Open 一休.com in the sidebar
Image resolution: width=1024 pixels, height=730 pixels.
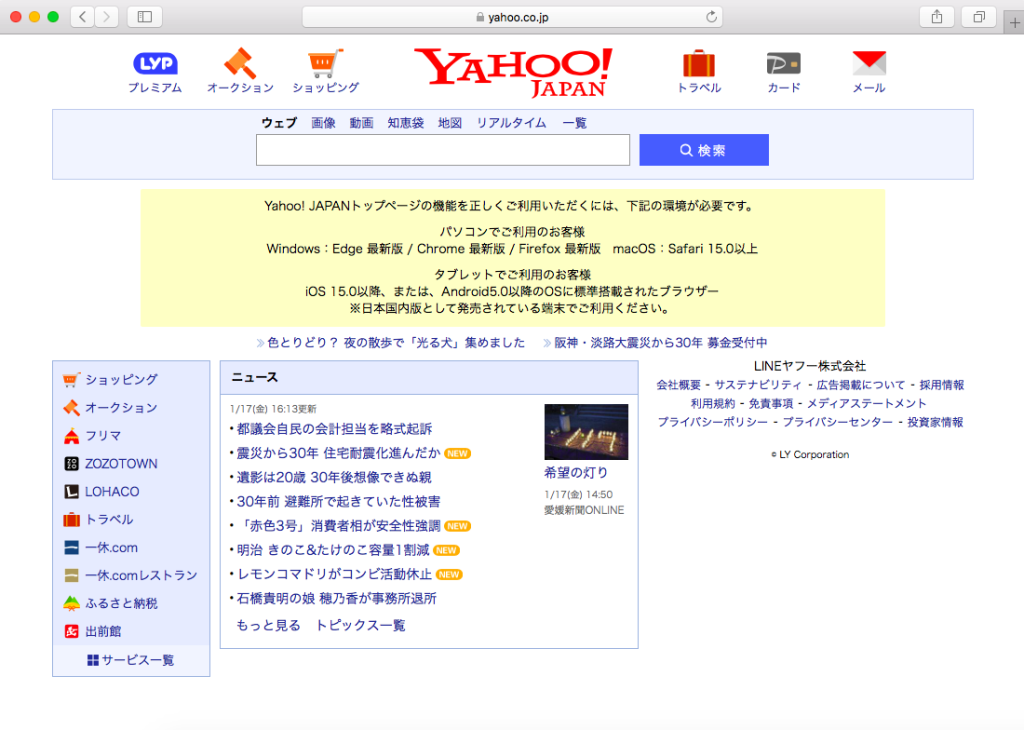click(112, 547)
